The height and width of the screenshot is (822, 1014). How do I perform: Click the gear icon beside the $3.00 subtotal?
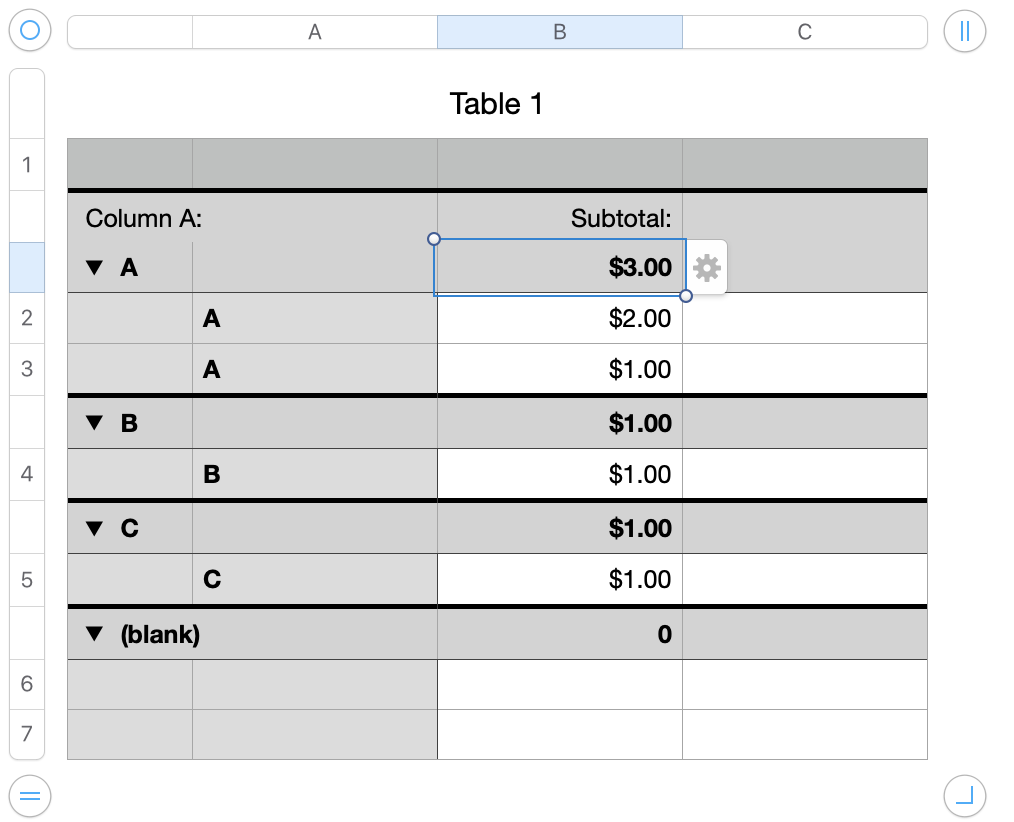[x=707, y=268]
